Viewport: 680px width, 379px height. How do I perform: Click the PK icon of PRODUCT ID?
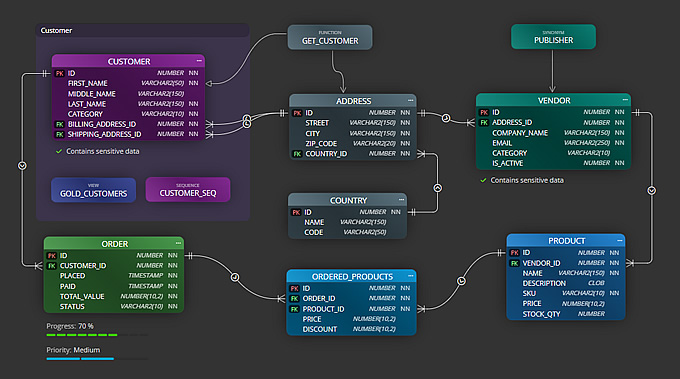(514, 252)
